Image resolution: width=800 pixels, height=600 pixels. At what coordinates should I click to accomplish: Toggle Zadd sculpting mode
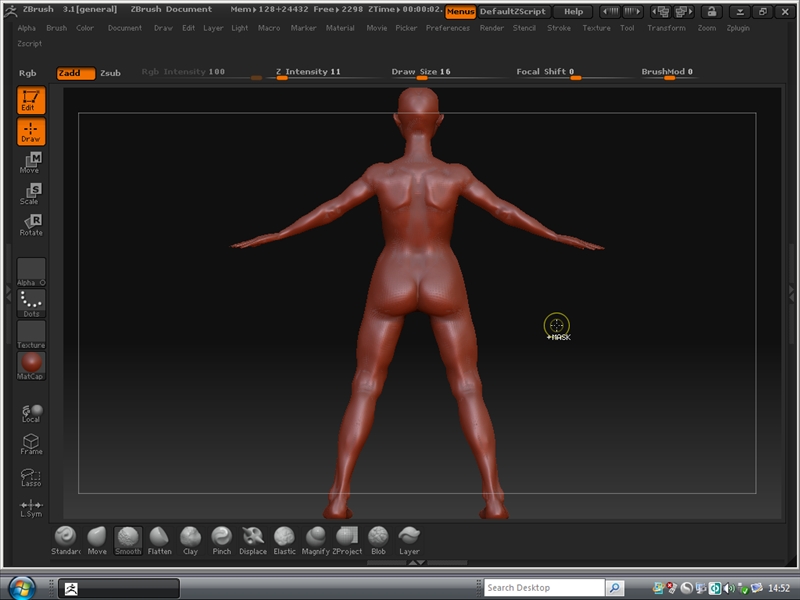click(x=76, y=73)
